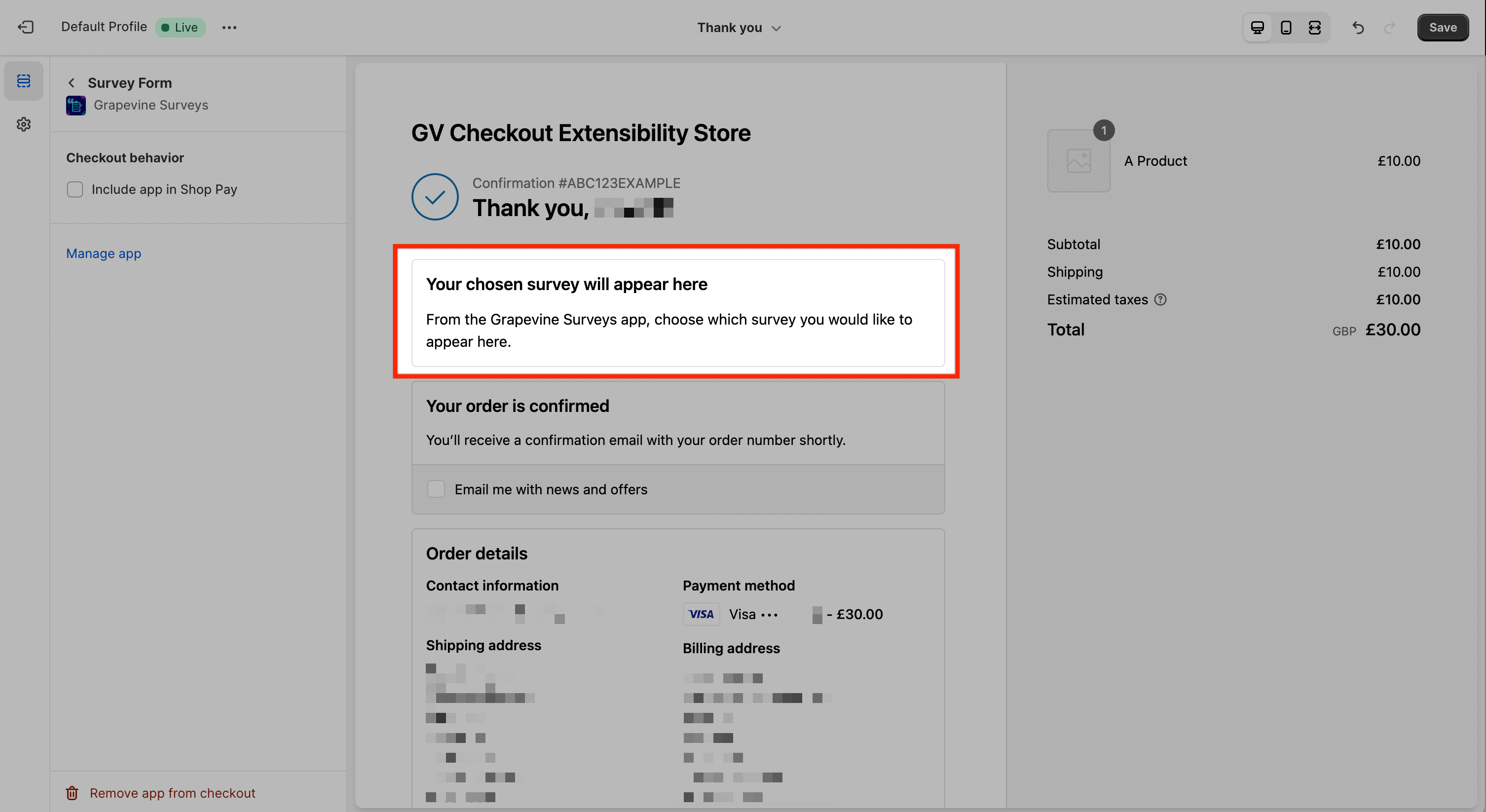
Task: Check Email me with news and offers
Action: click(436, 489)
